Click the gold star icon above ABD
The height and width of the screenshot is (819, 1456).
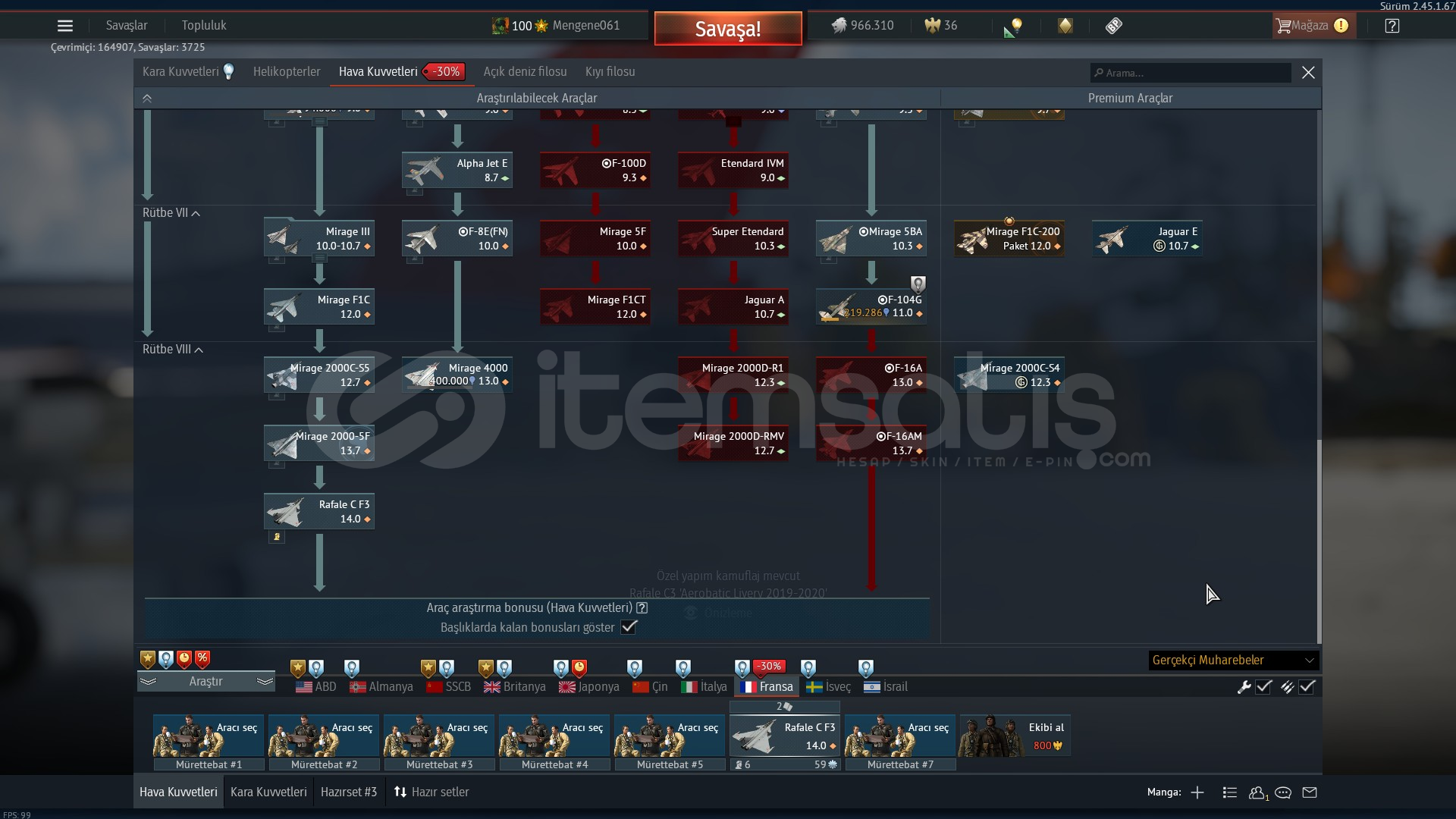coord(298,668)
